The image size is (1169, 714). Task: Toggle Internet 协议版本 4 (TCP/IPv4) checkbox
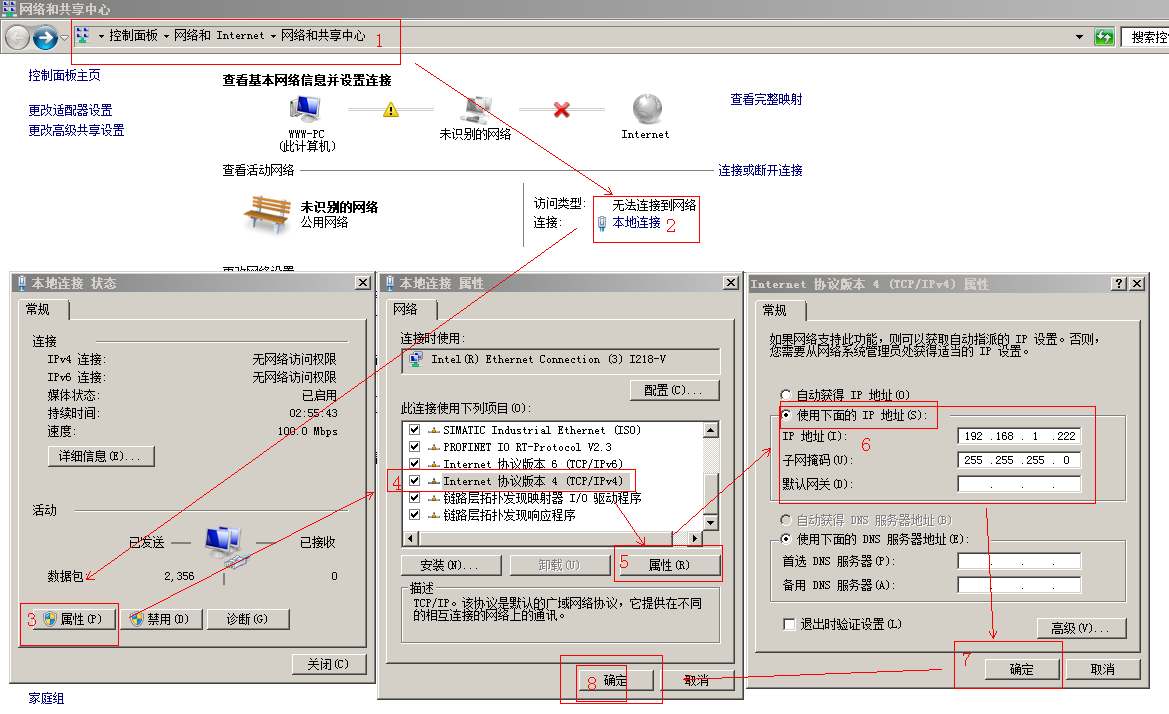tap(415, 481)
